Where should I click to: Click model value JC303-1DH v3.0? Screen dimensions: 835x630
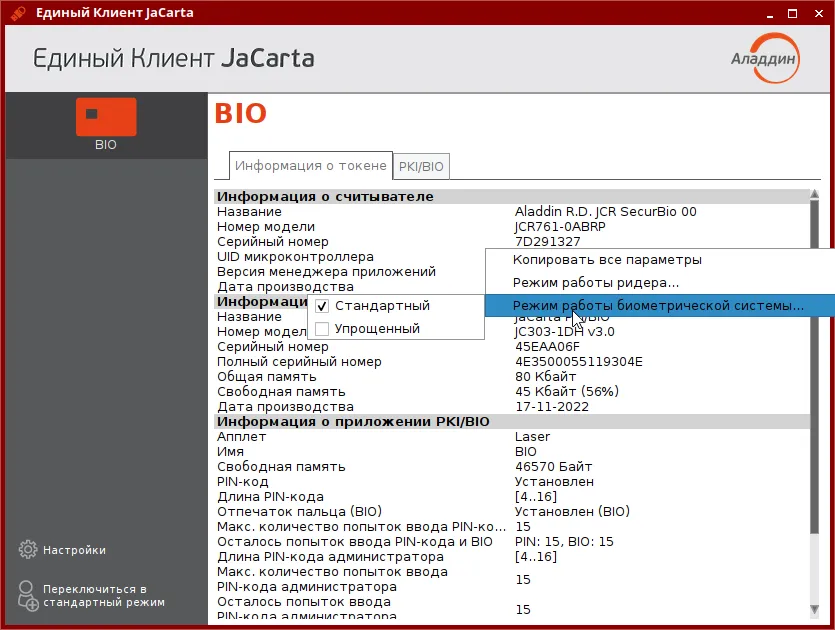tap(564, 332)
